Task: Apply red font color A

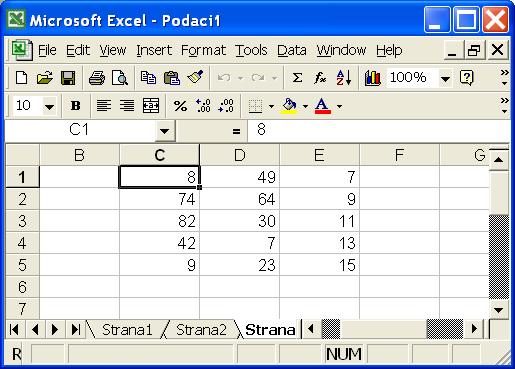Action: click(x=322, y=106)
